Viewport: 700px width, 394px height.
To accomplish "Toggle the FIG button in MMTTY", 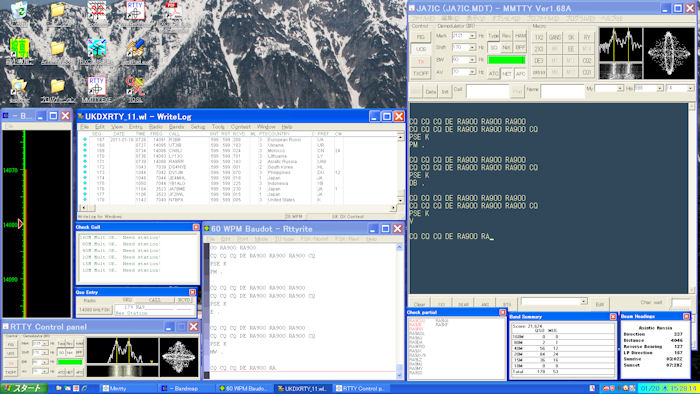I will tap(421, 37).
